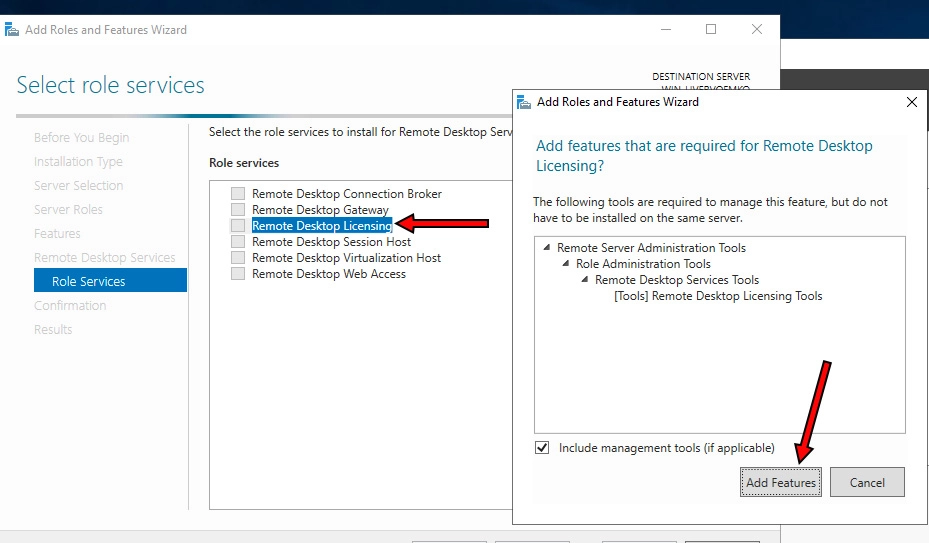Untick Include management tools checkbox

[542, 448]
